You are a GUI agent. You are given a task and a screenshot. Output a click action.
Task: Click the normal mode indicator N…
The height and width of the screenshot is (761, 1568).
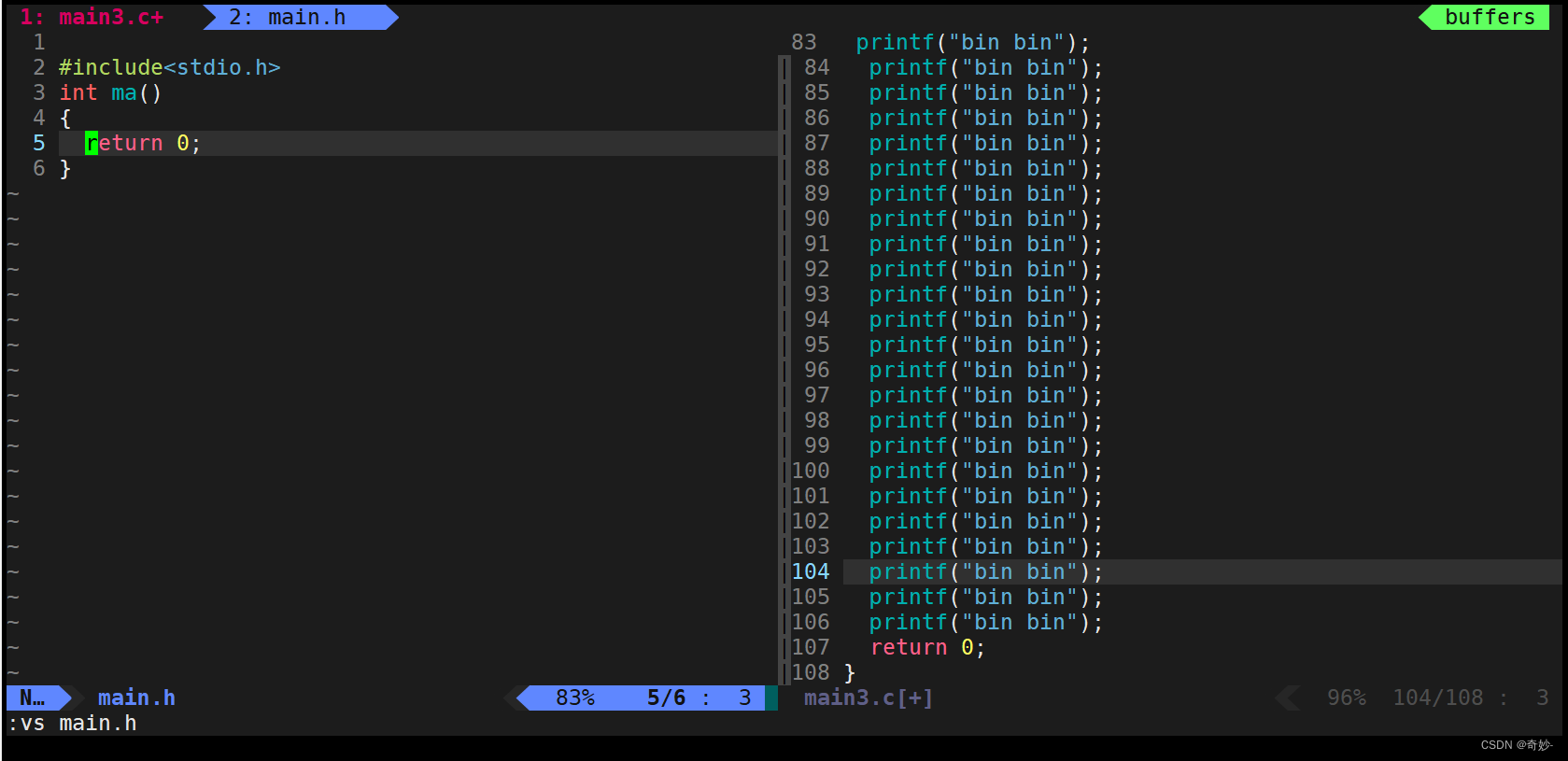32,698
